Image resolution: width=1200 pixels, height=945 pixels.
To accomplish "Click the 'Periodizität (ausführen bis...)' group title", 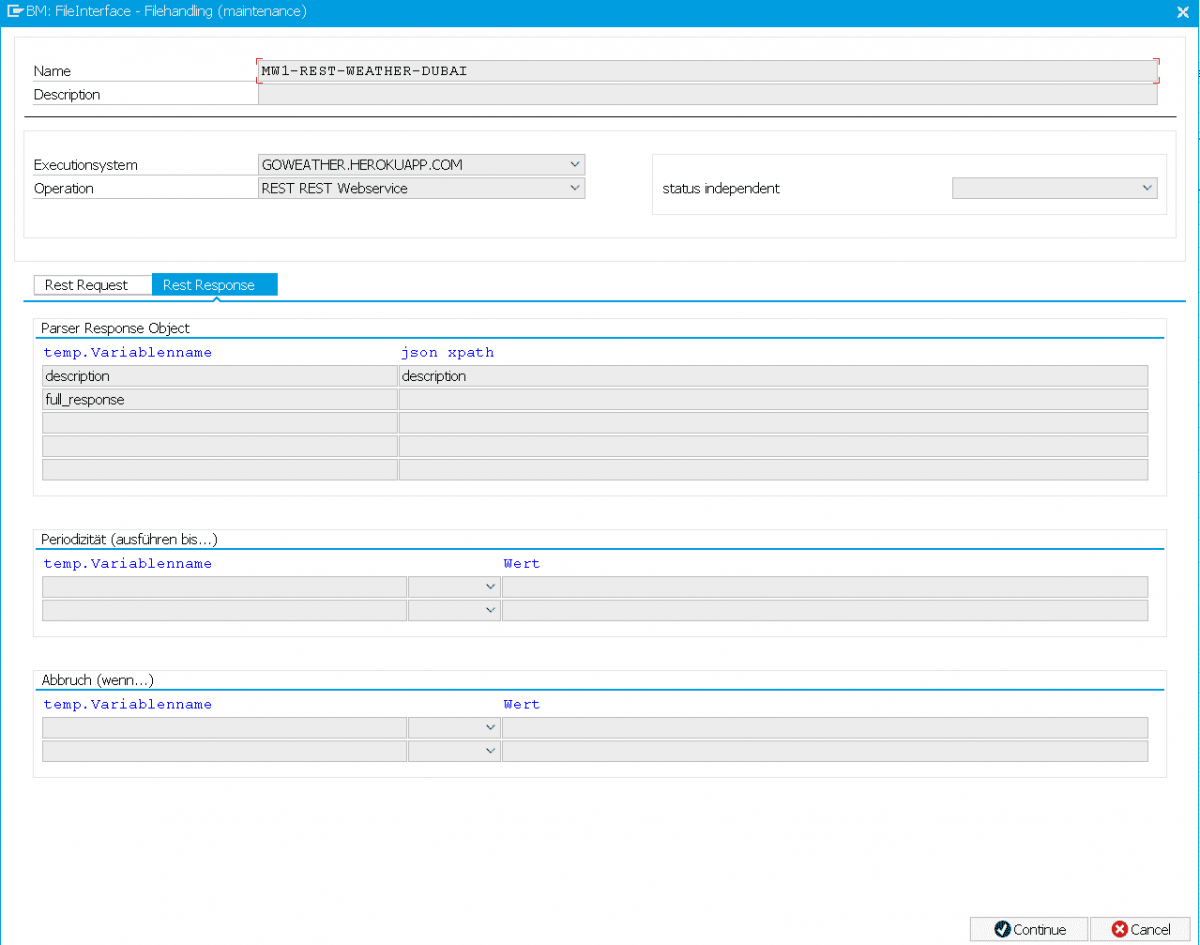I will 130,539.
